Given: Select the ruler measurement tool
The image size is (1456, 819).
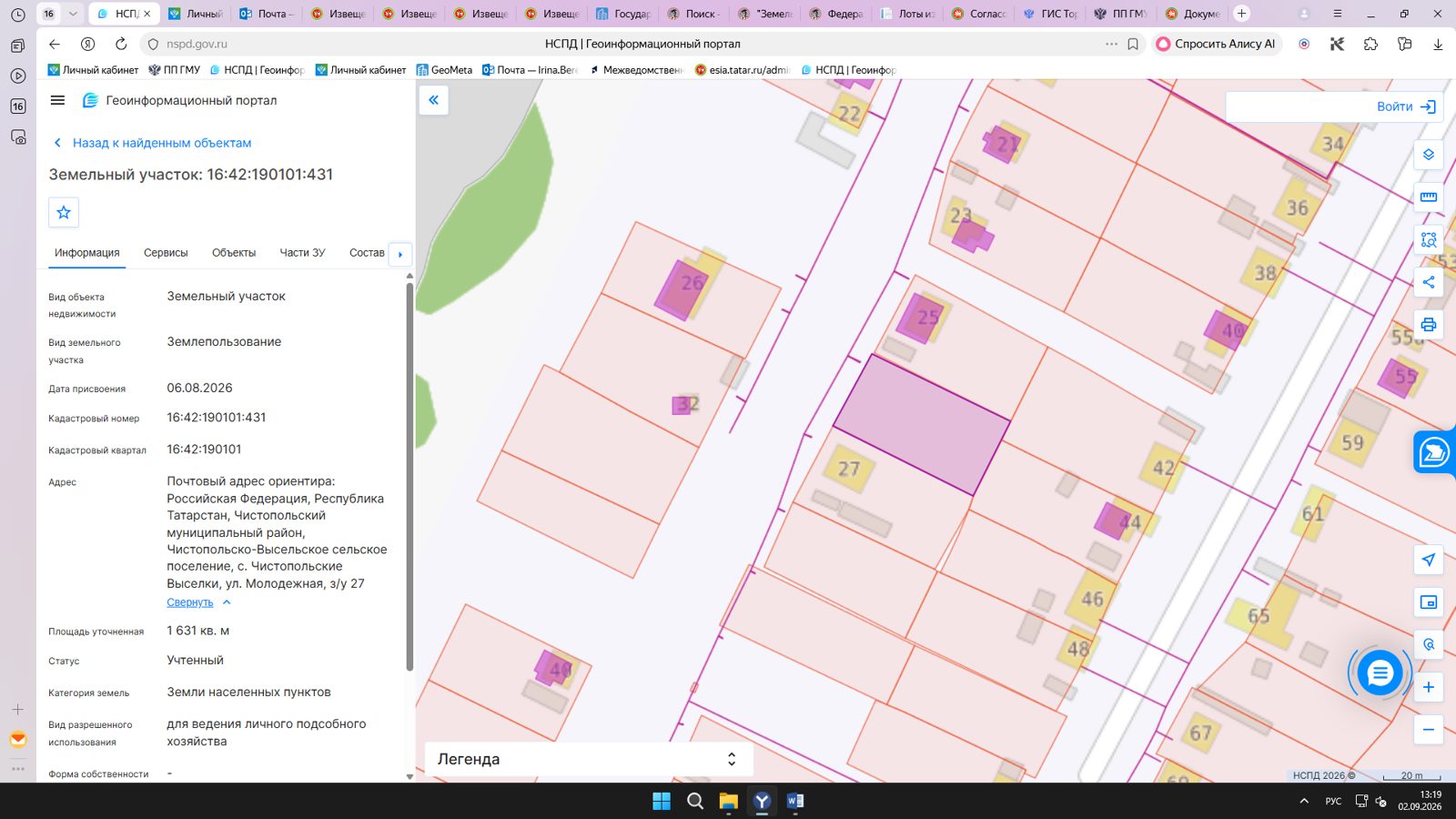Looking at the screenshot, I should tap(1429, 197).
